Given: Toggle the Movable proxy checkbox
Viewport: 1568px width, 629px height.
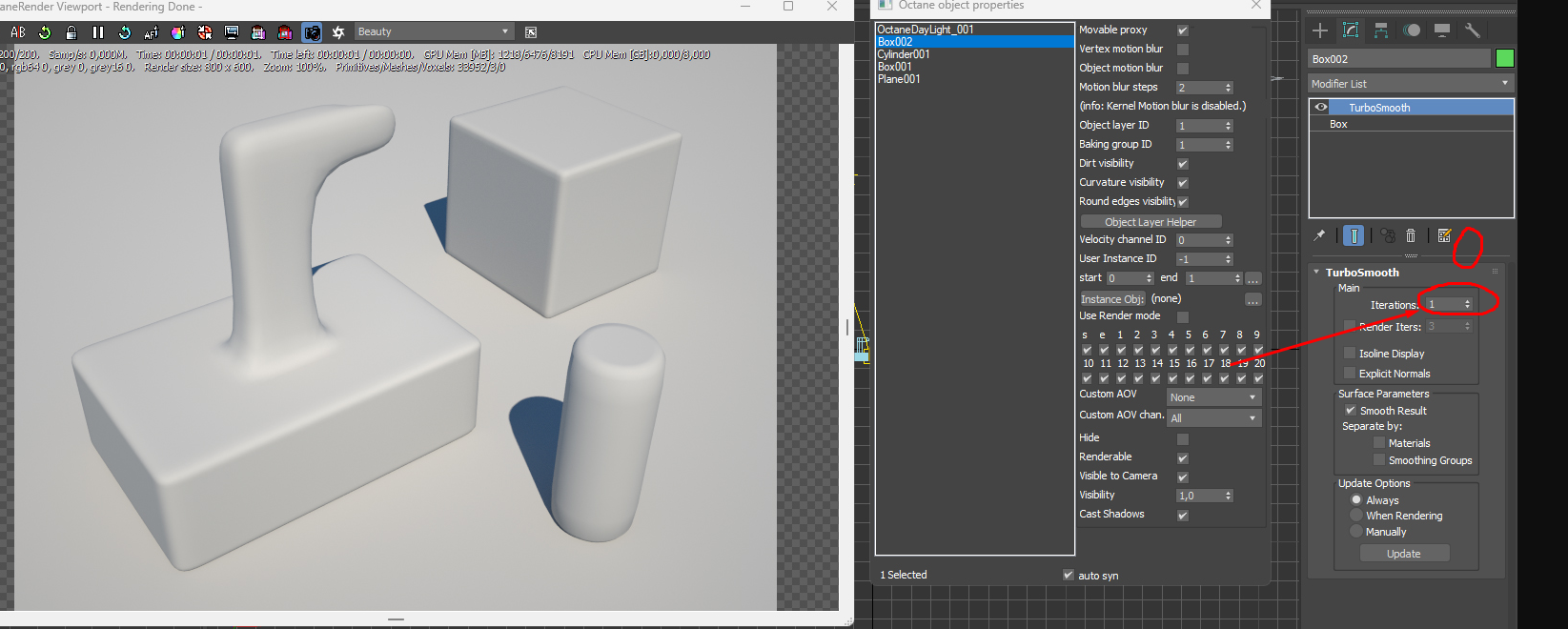Looking at the screenshot, I should point(1183,30).
